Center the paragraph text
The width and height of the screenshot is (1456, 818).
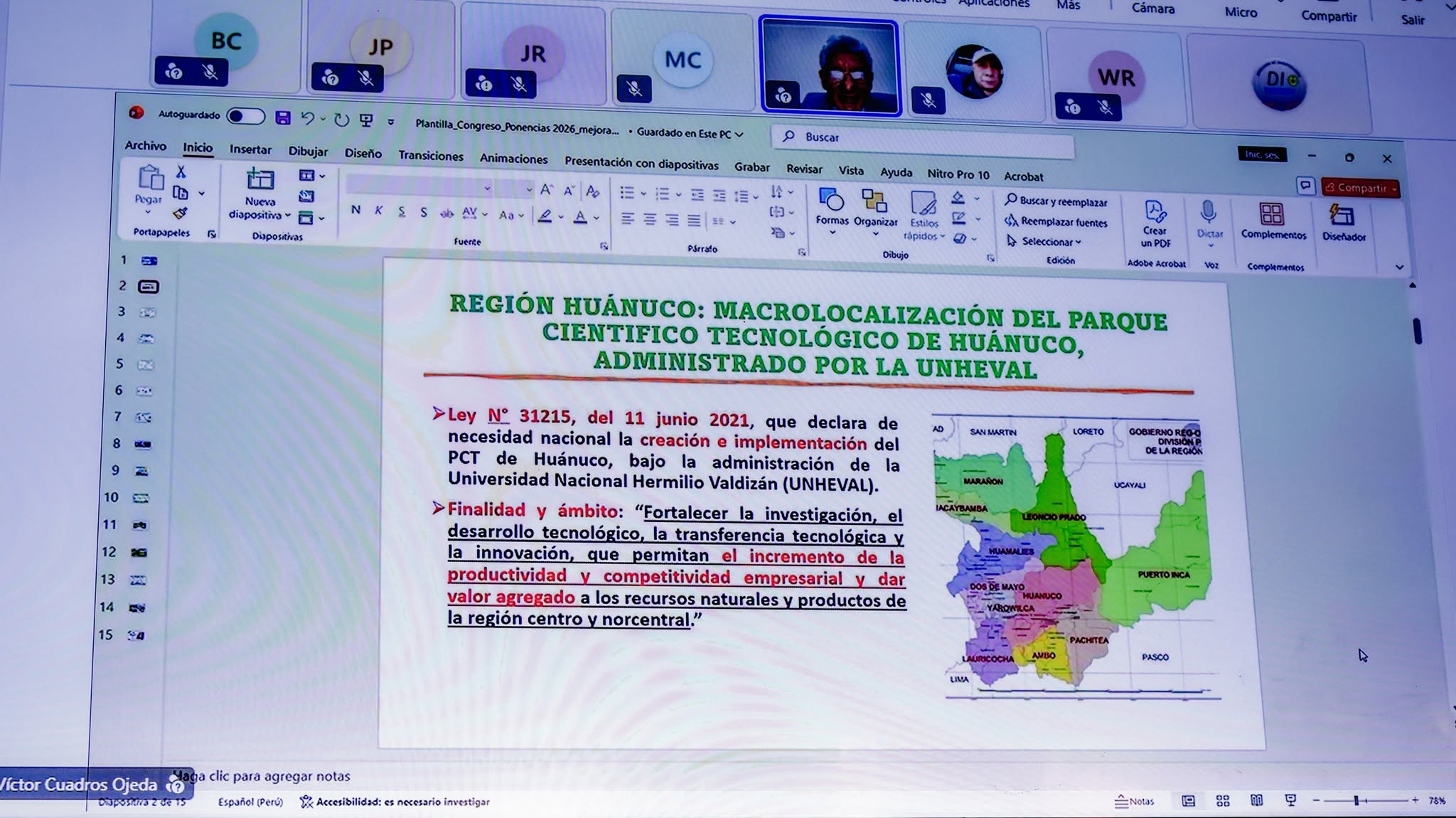[x=650, y=219]
